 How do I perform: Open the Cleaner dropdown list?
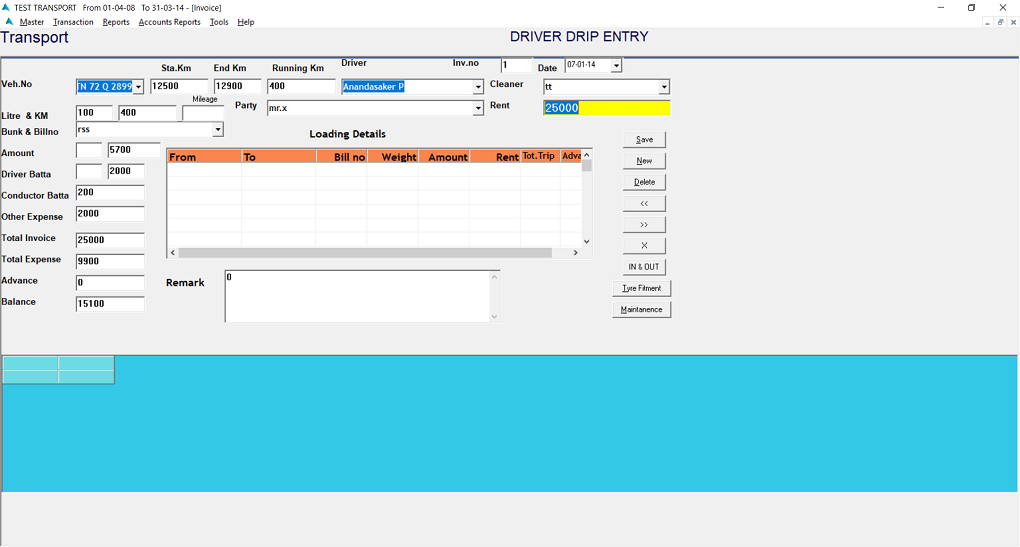pos(663,88)
